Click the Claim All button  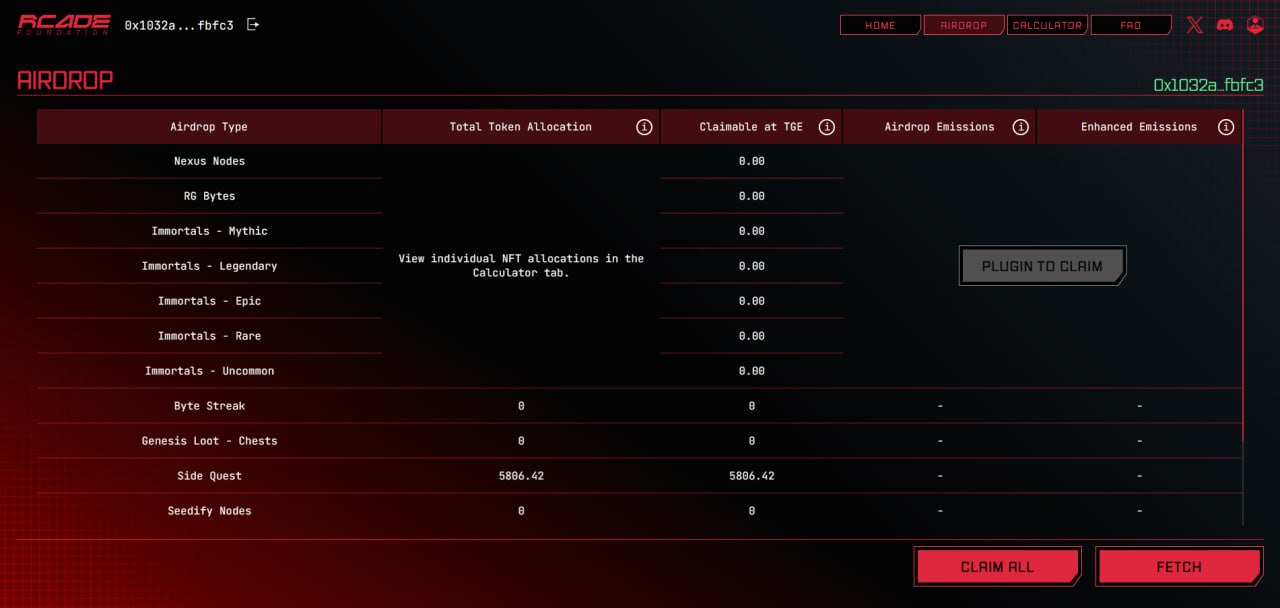click(997, 566)
